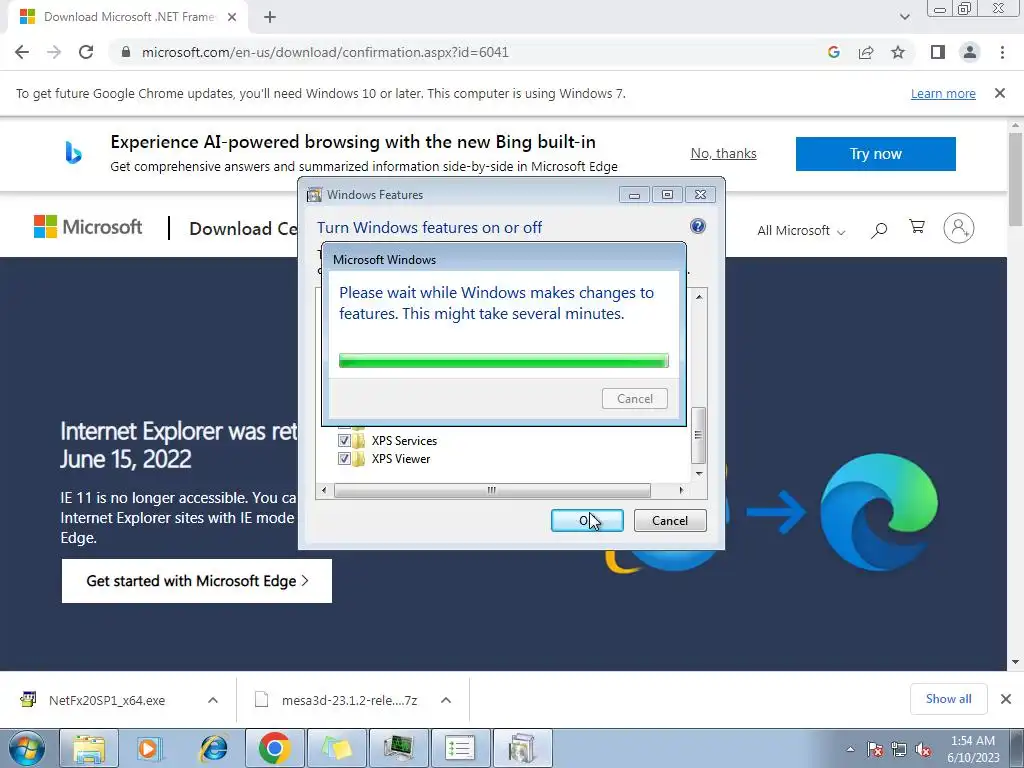The height and width of the screenshot is (768, 1024).
Task: Open the tab search chevron
Action: 904,17
